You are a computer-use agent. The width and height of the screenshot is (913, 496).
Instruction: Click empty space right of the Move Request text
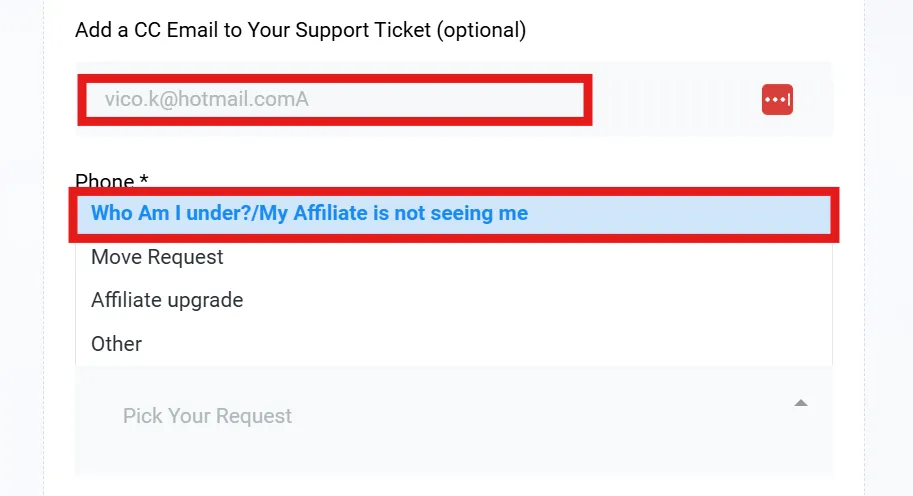click(524, 257)
